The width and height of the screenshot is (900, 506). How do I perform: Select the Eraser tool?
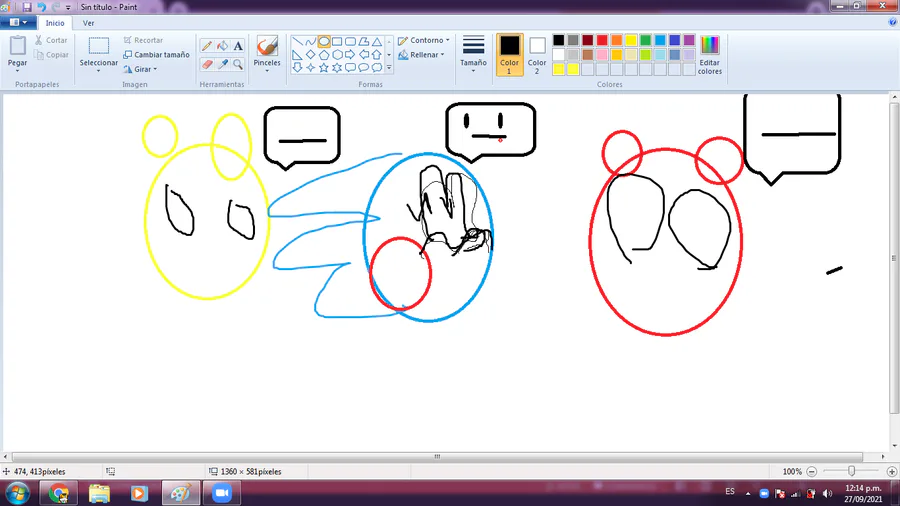pos(207,64)
